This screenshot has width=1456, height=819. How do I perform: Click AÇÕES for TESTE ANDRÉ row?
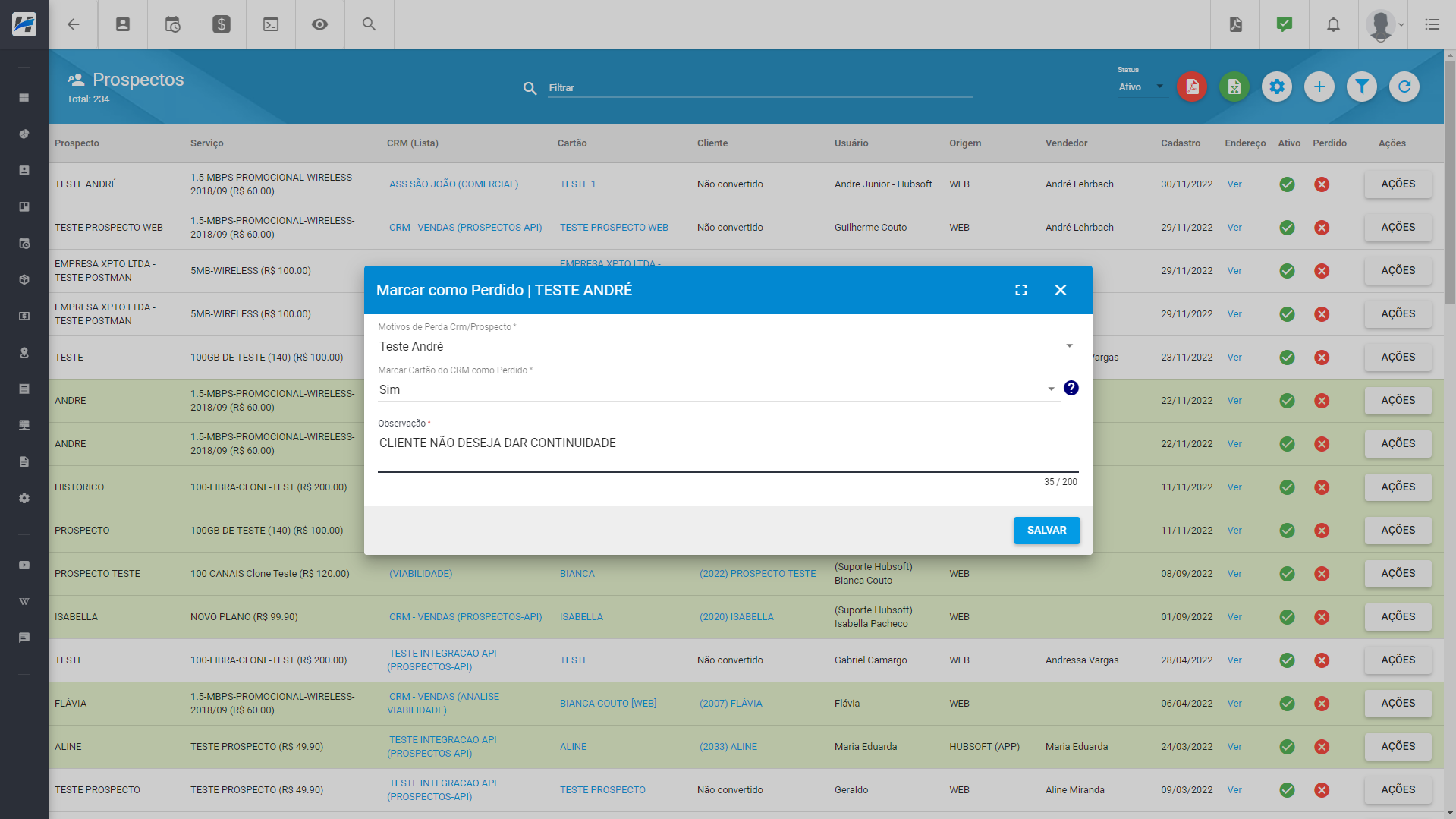tap(1398, 184)
